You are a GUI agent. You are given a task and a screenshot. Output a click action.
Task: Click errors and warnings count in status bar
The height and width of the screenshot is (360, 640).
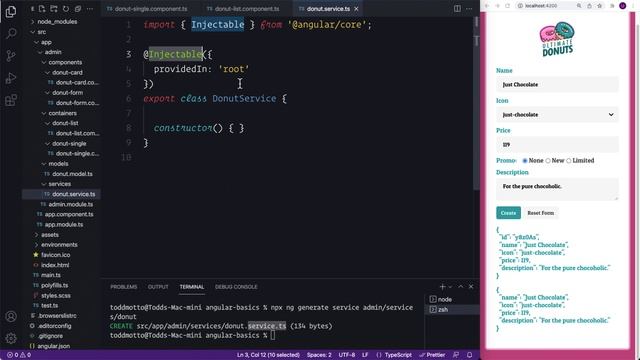pyautogui.click(x=19, y=355)
